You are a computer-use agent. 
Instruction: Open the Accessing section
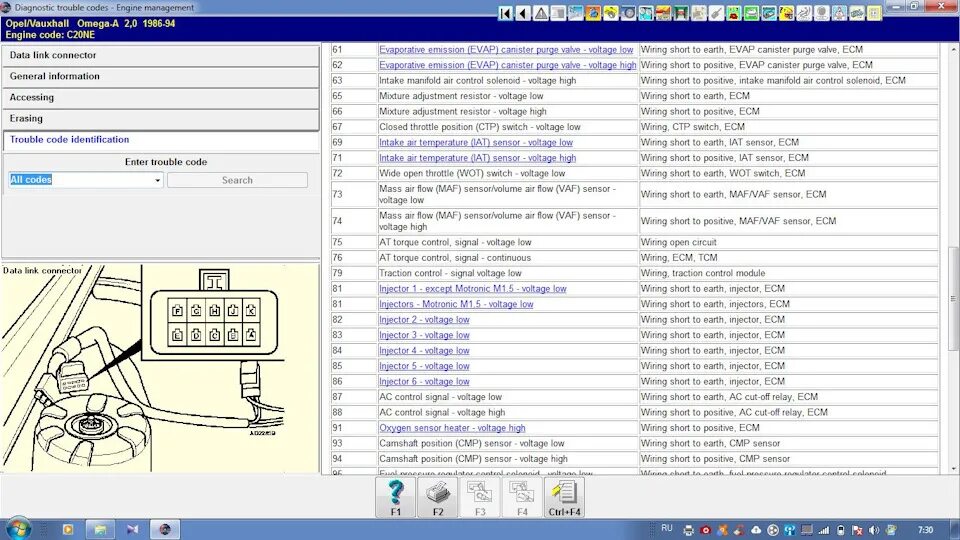click(x=160, y=97)
